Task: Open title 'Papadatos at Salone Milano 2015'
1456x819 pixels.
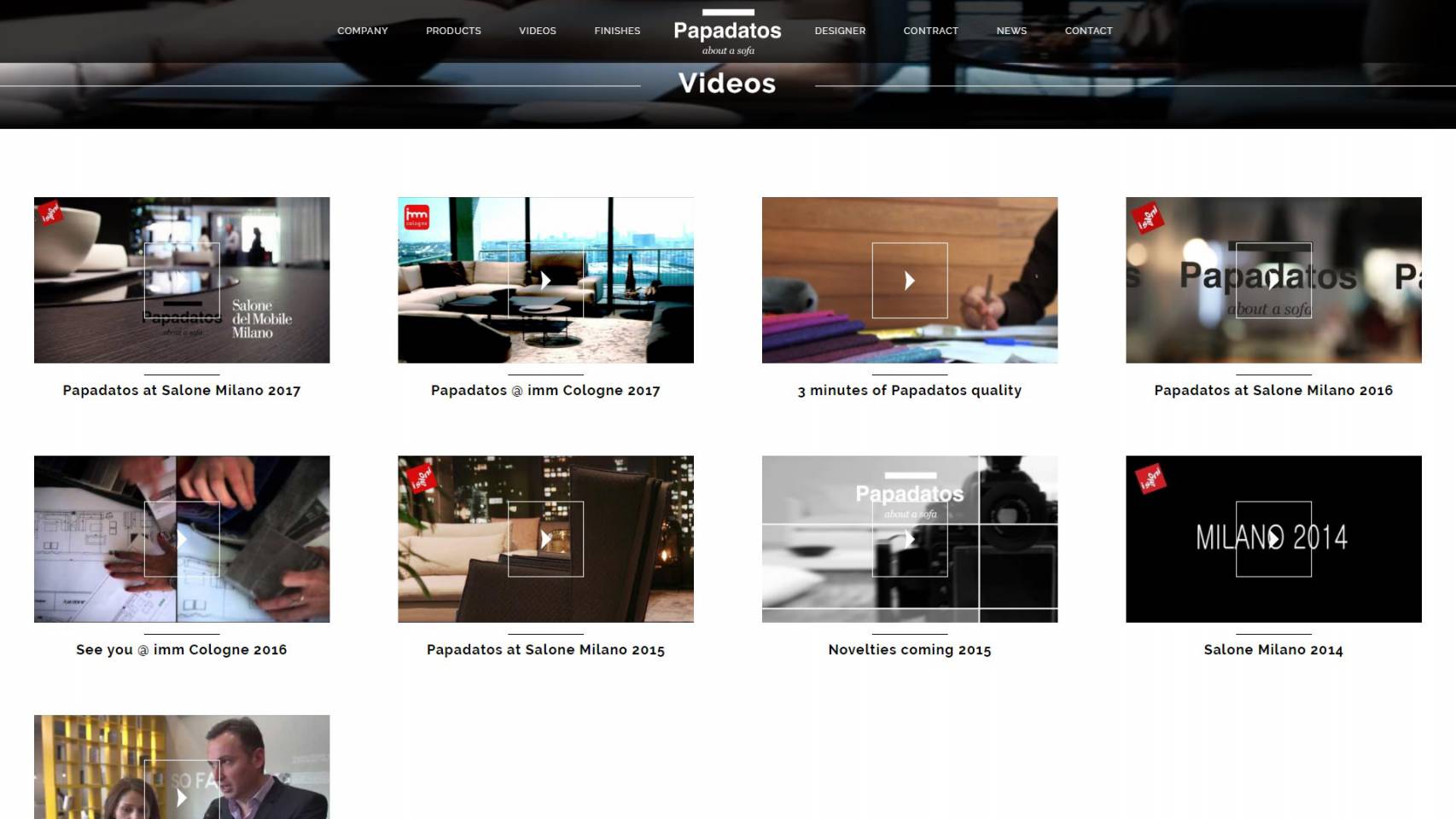Action: pos(545,649)
